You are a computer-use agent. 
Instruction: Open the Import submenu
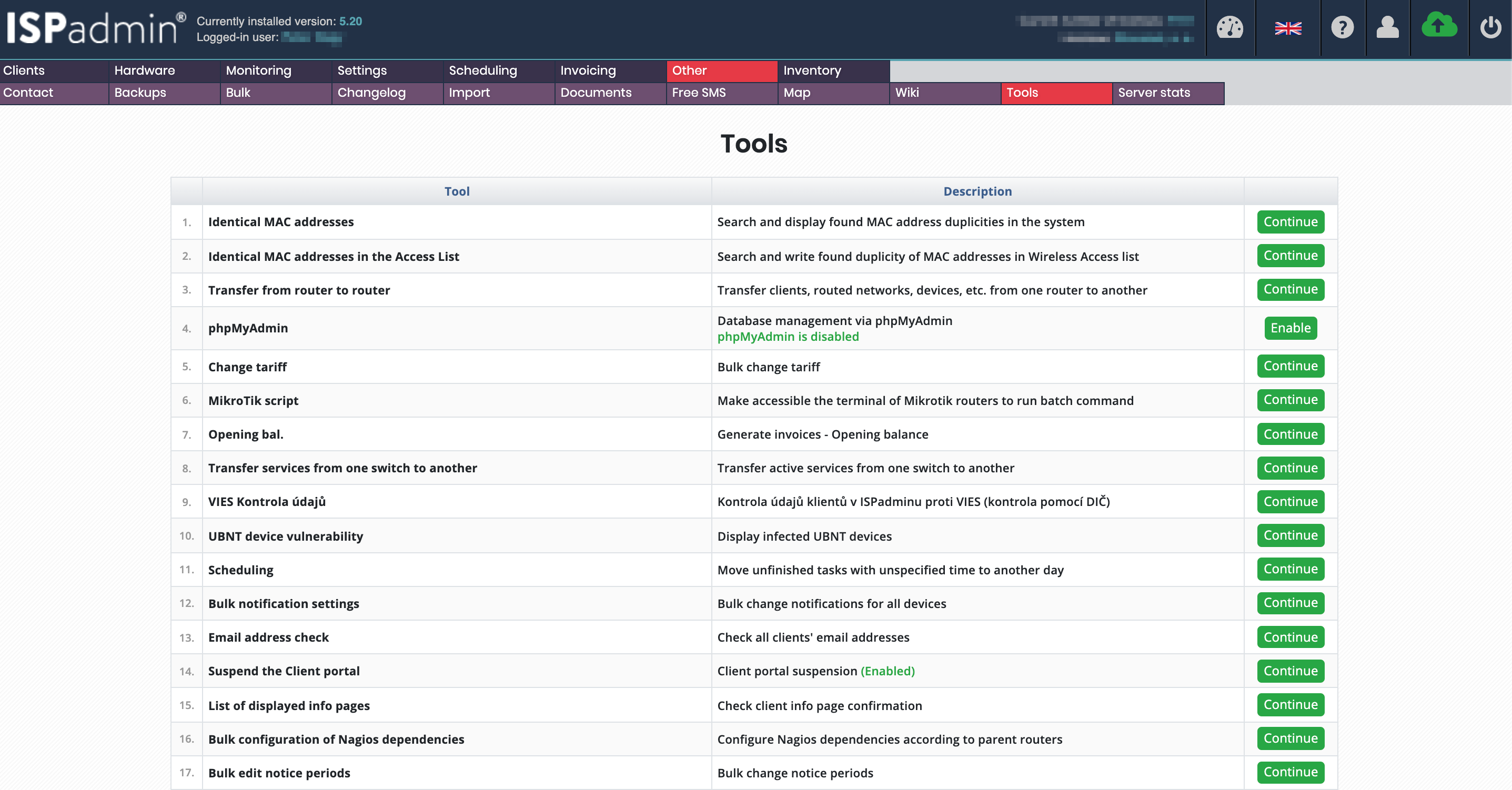point(499,93)
